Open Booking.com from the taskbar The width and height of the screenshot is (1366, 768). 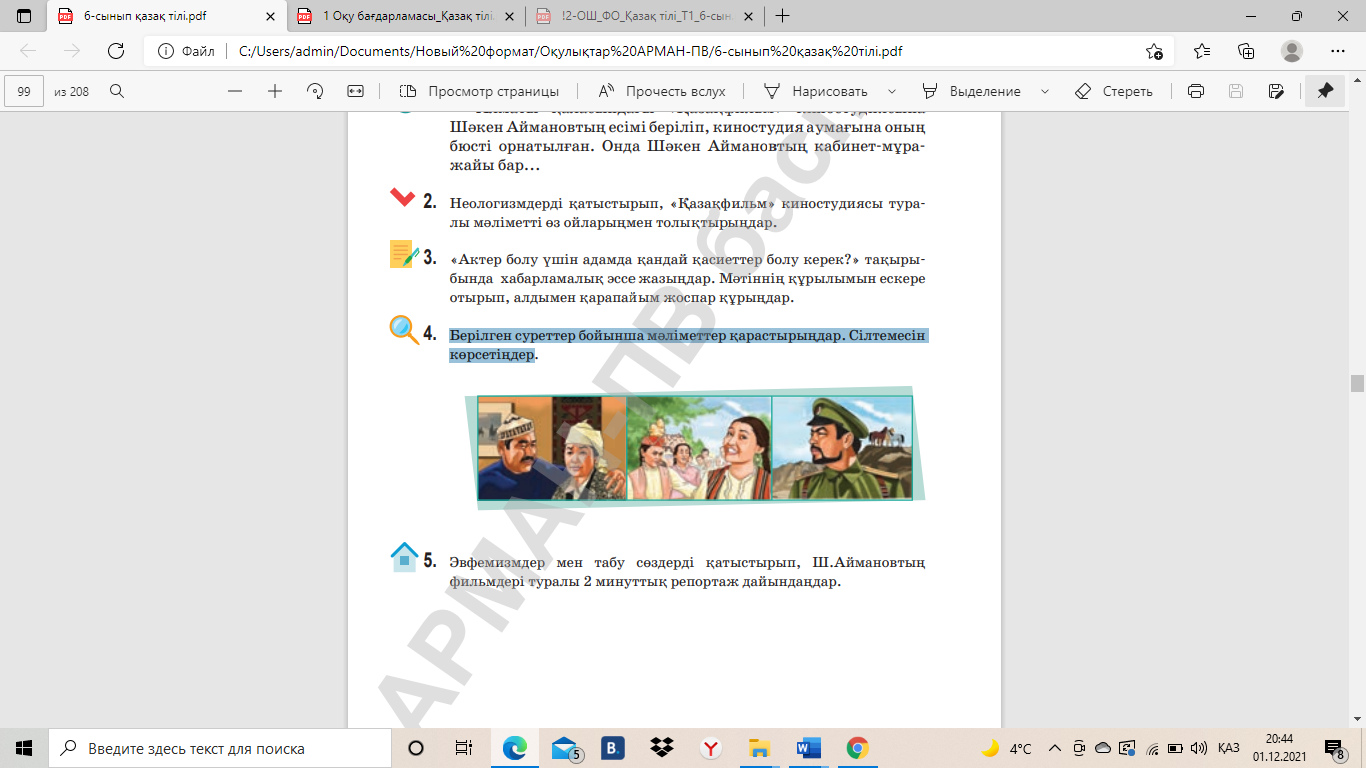tap(612, 748)
